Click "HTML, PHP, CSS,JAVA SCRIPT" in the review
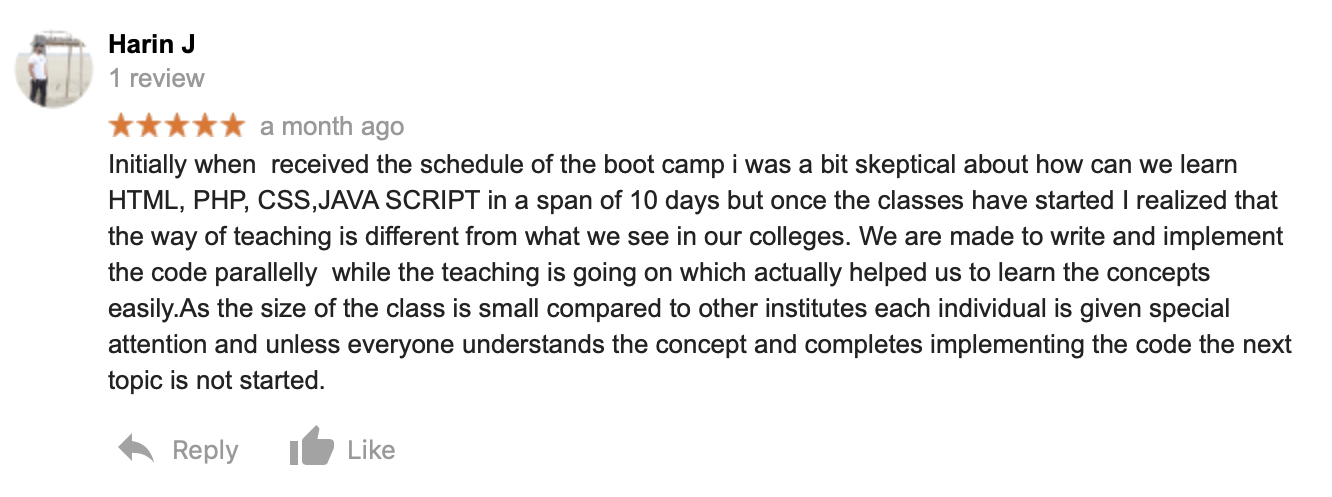1332x497 pixels. 297,200
